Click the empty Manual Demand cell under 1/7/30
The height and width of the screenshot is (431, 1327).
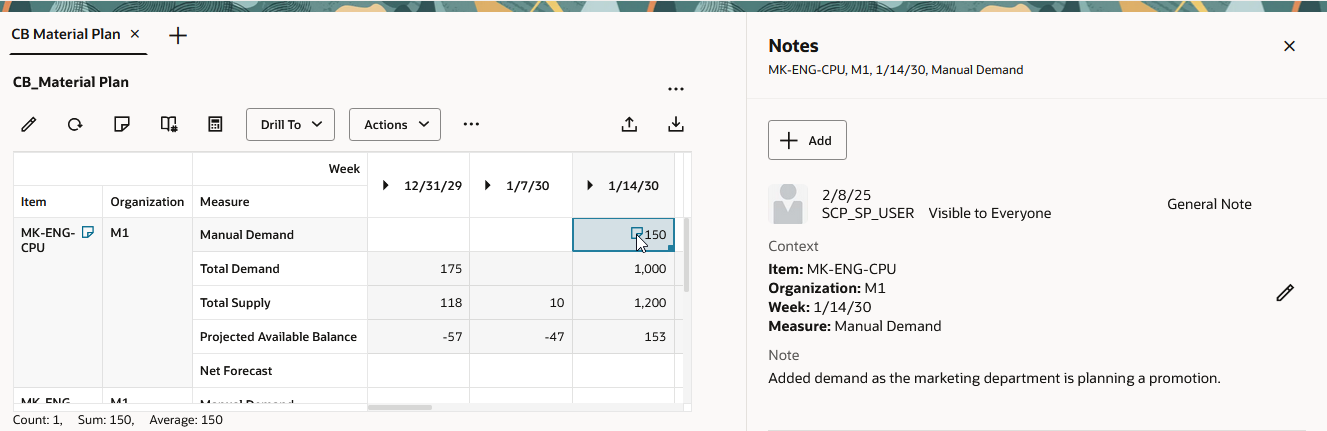pos(521,235)
